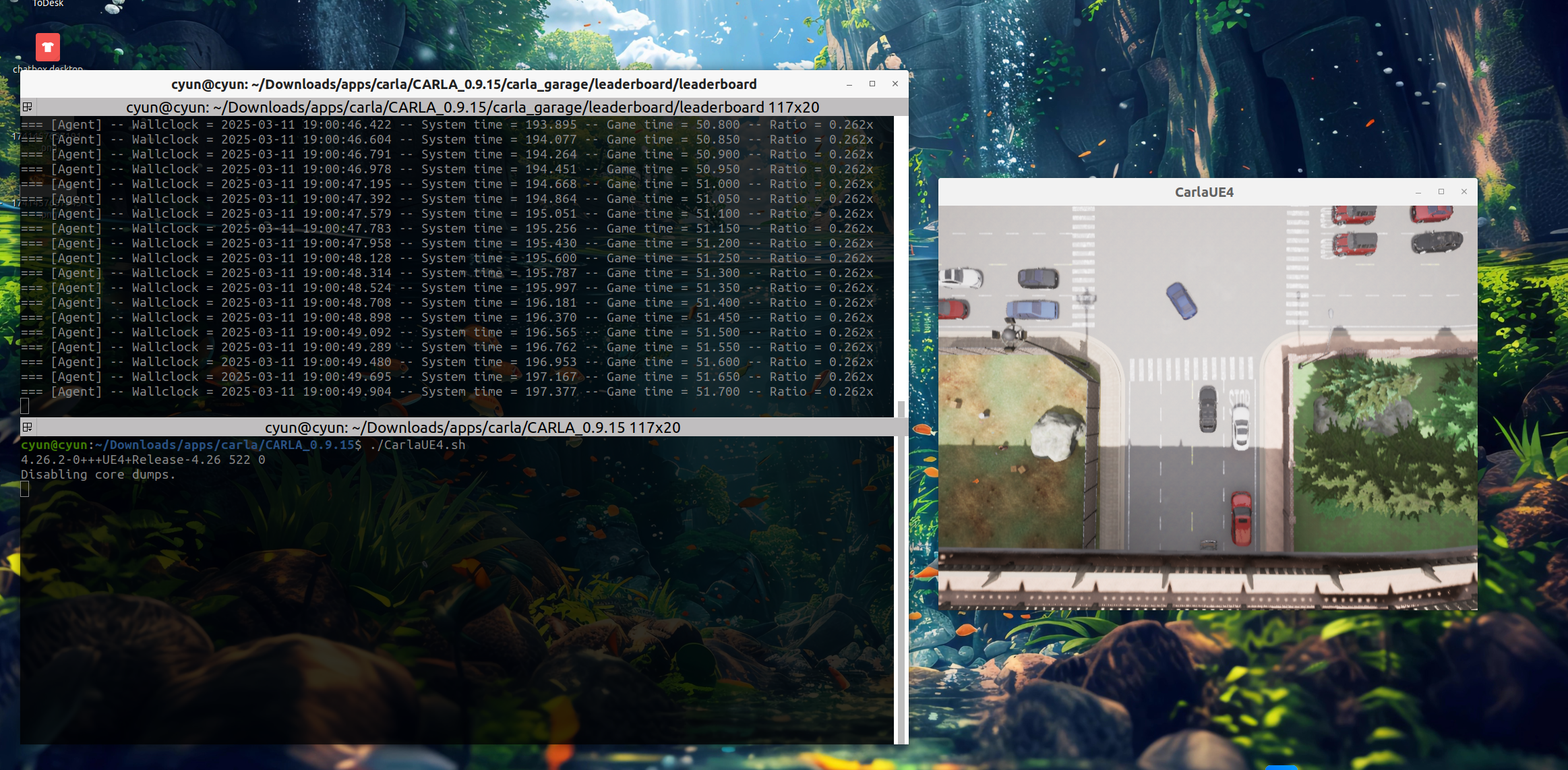This screenshot has width=1568, height=770.
Task: Select the ToDesk desktop shortcut label
Action: (48, 3)
